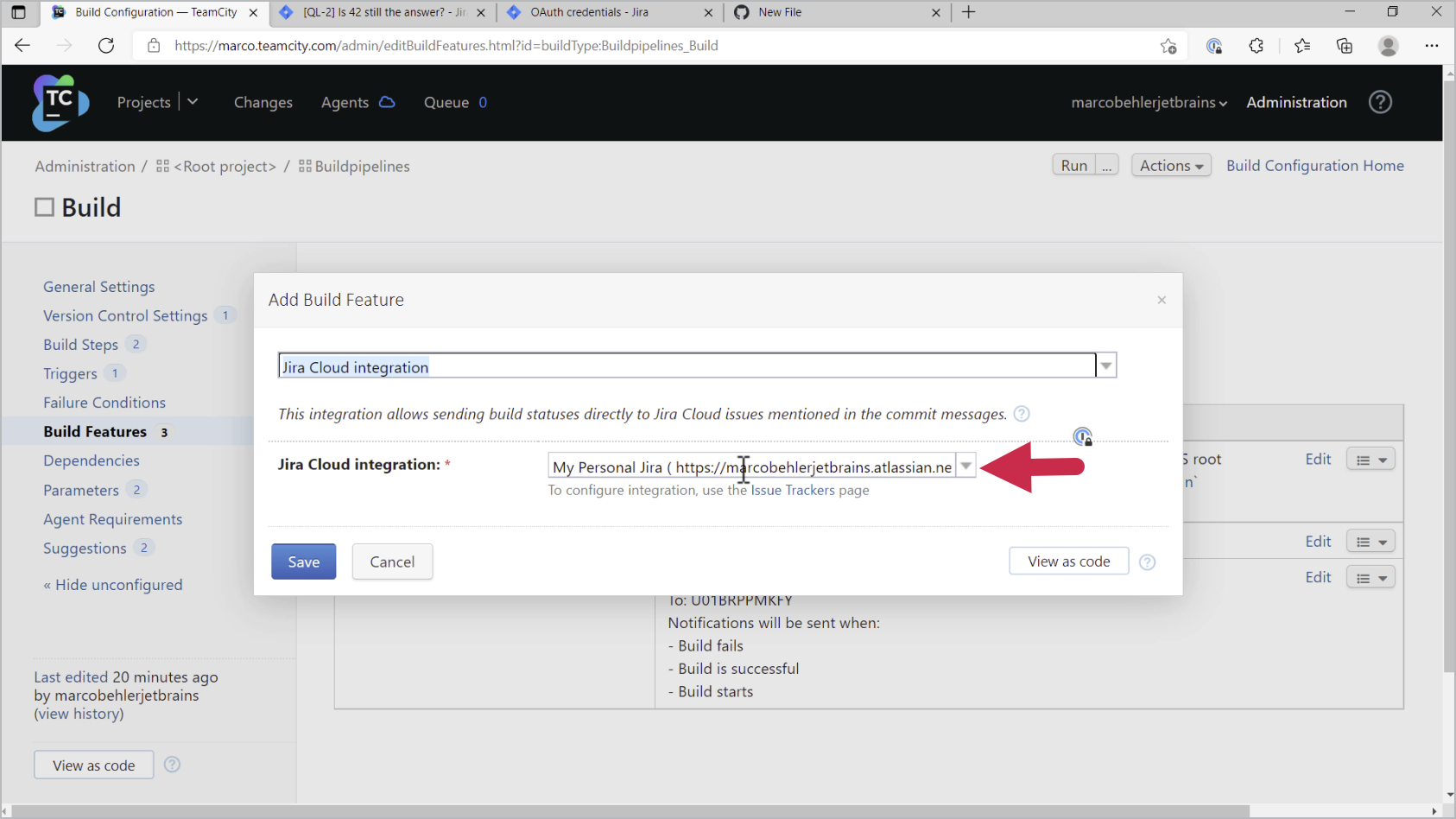Click the favorites star in the address bar
This screenshot has width=1456, height=819.
pyautogui.click(x=1168, y=46)
